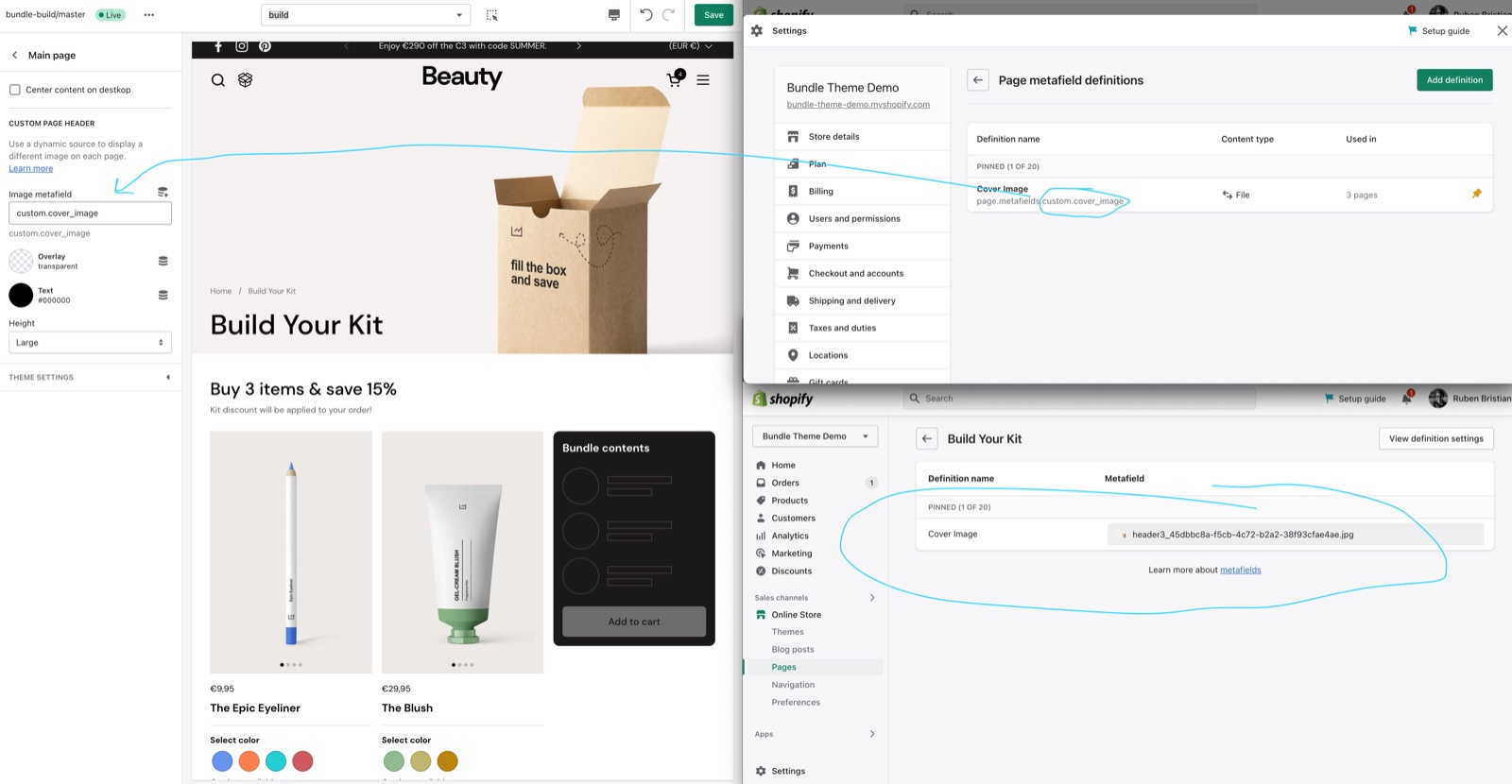Expand the Theme Settings section
This screenshot has width=1512, height=784.
point(90,377)
